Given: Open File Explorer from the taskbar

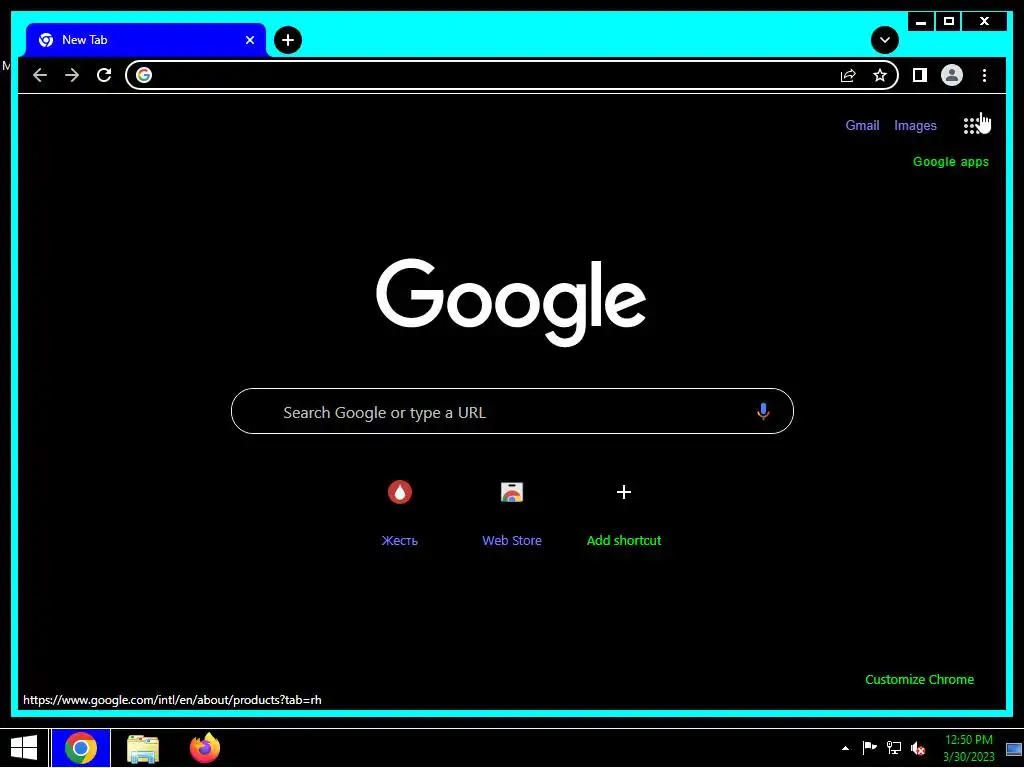Looking at the screenshot, I should click(x=143, y=748).
